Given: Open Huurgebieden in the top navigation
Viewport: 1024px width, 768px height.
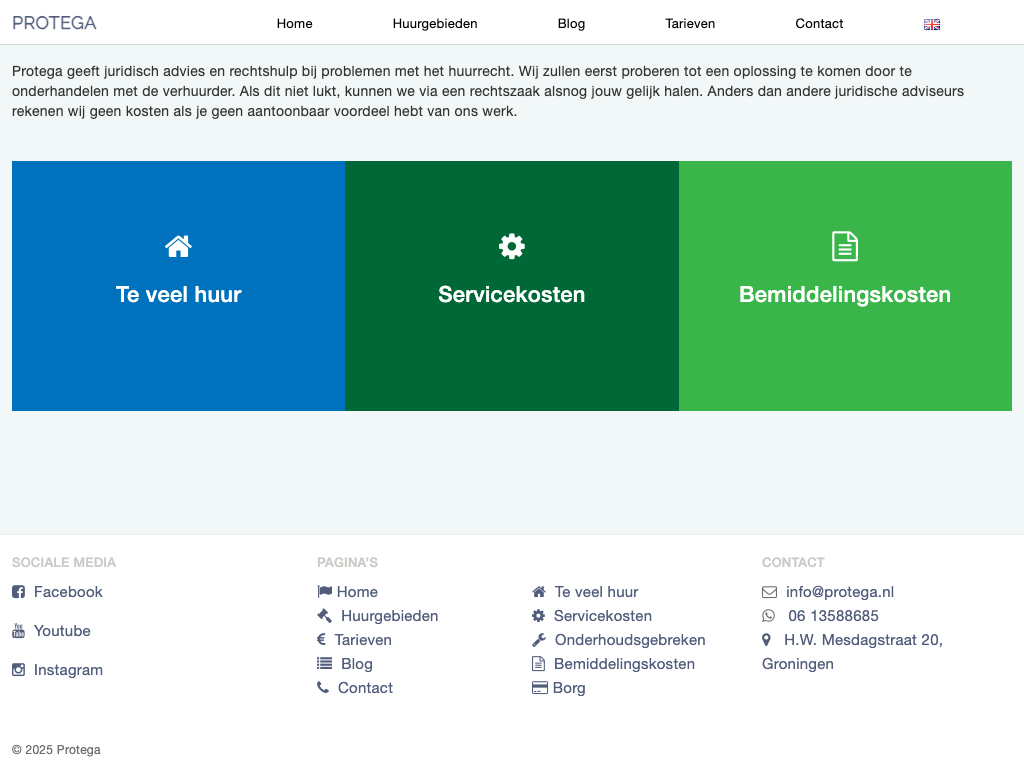Looking at the screenshot, I should click(x=435, y=24).
